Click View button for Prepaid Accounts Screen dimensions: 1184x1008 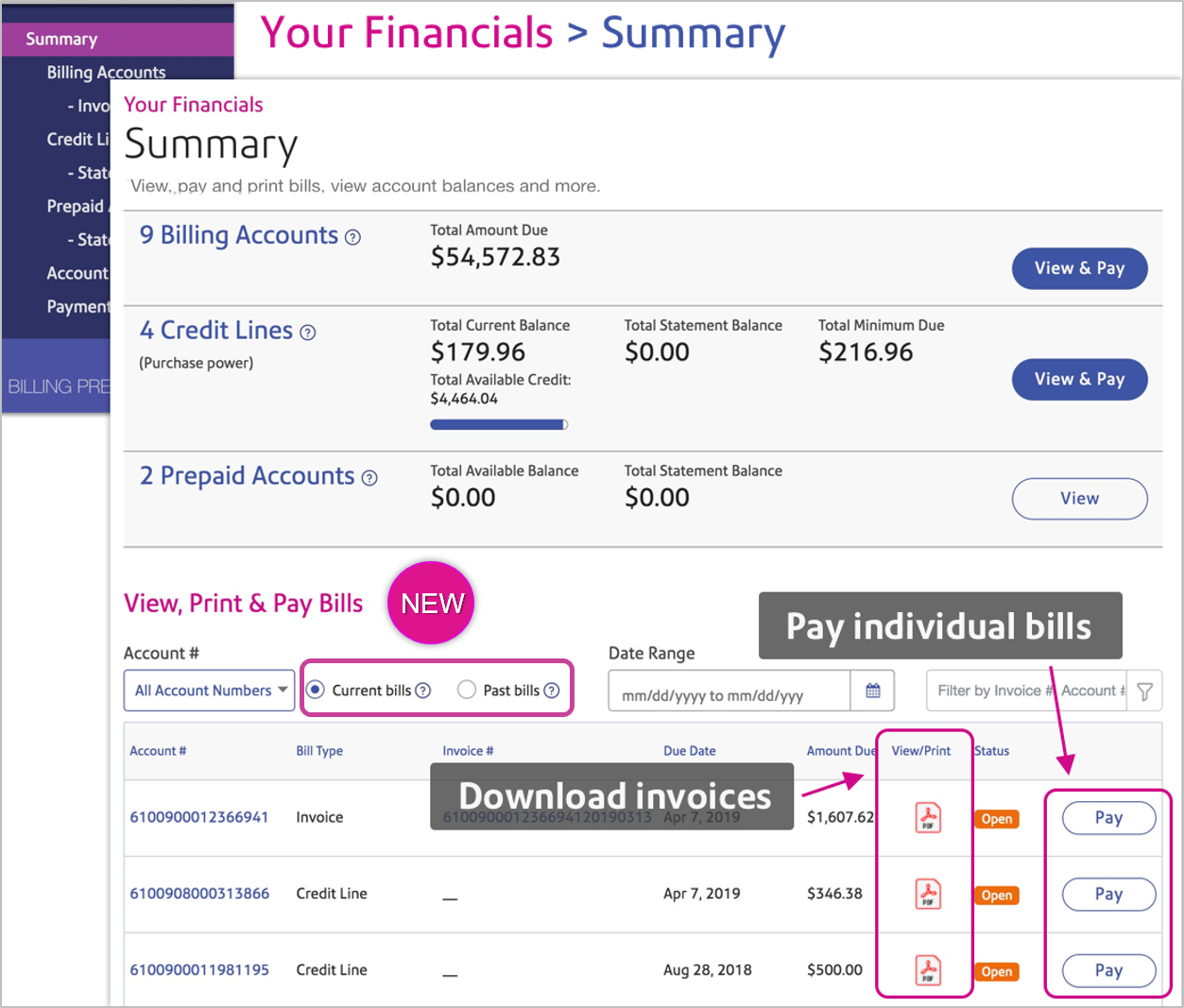(x=1079, y=499)
